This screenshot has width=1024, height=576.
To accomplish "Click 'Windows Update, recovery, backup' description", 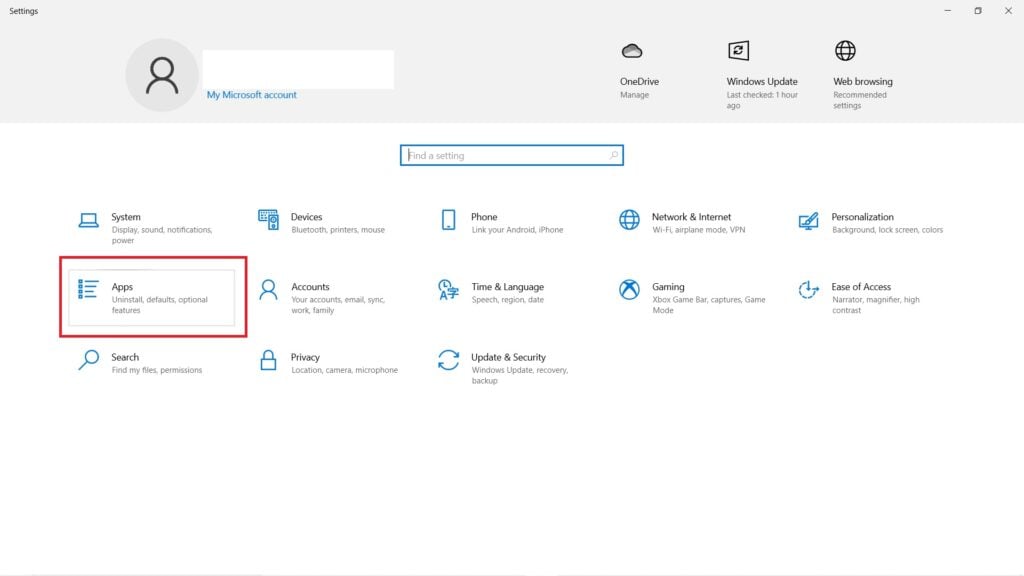I will 520,376.
